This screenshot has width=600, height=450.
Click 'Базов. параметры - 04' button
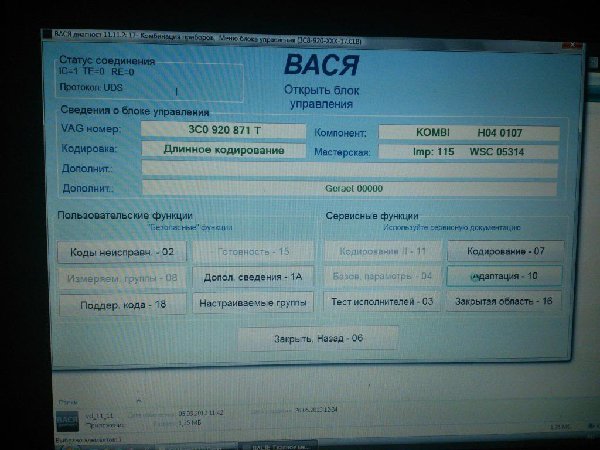pyautogui.click(x=383, y=275)
